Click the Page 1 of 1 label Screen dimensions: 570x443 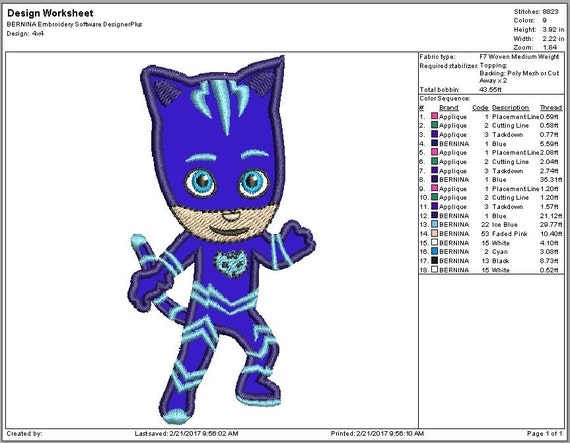point(544,434)
